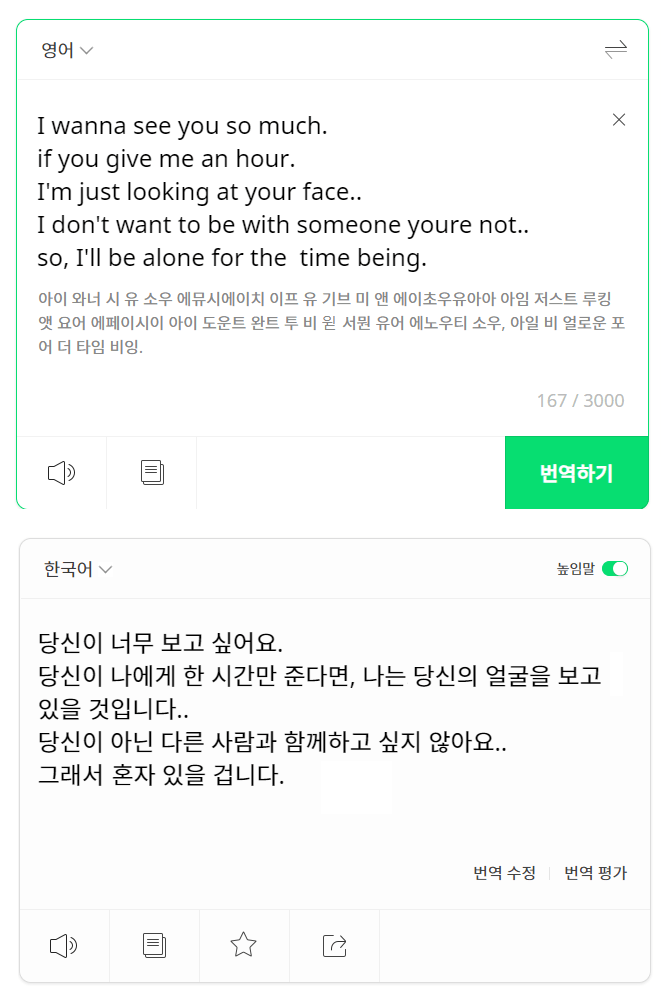Click the 167 / 3000 character counter

pos(580,401)
